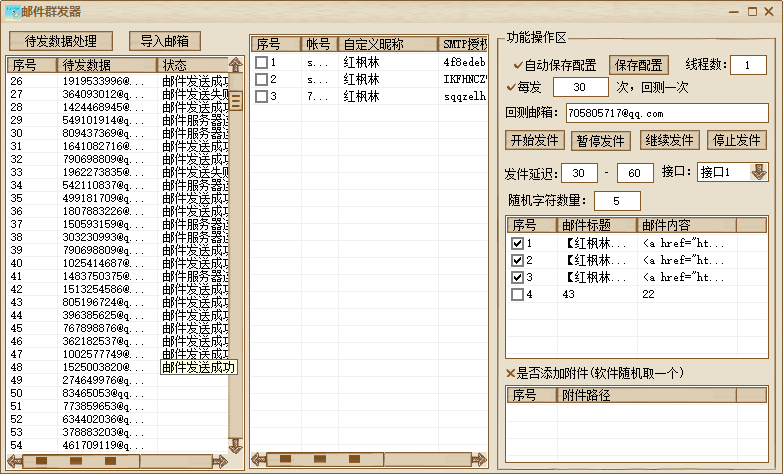Check account row 1 checkbox with 4f8edeb
Viewport: 783px width, 474px height.
coord(261,62)
